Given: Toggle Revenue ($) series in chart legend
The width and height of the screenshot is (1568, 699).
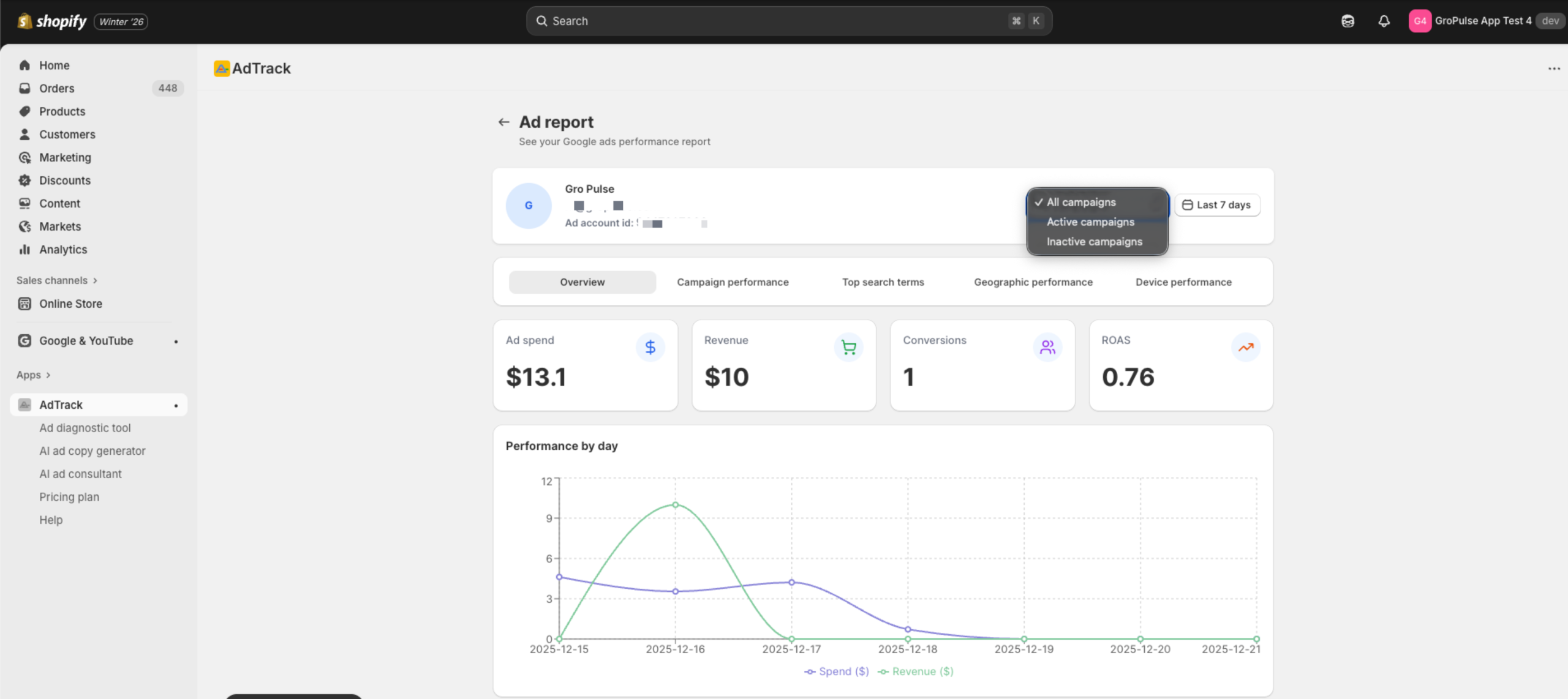Looking at the screenshot, I should click(x=916, y=671).
